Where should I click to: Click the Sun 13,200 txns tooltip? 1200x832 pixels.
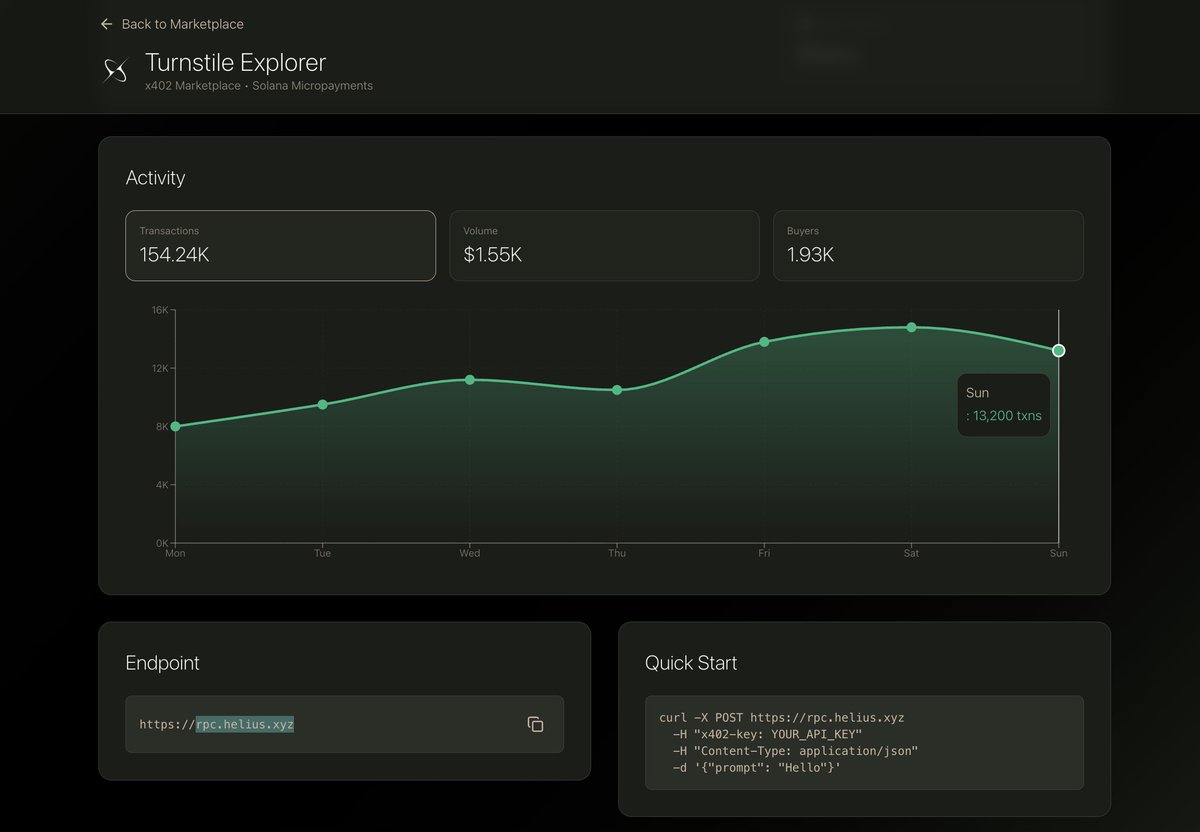point(1003,405)
